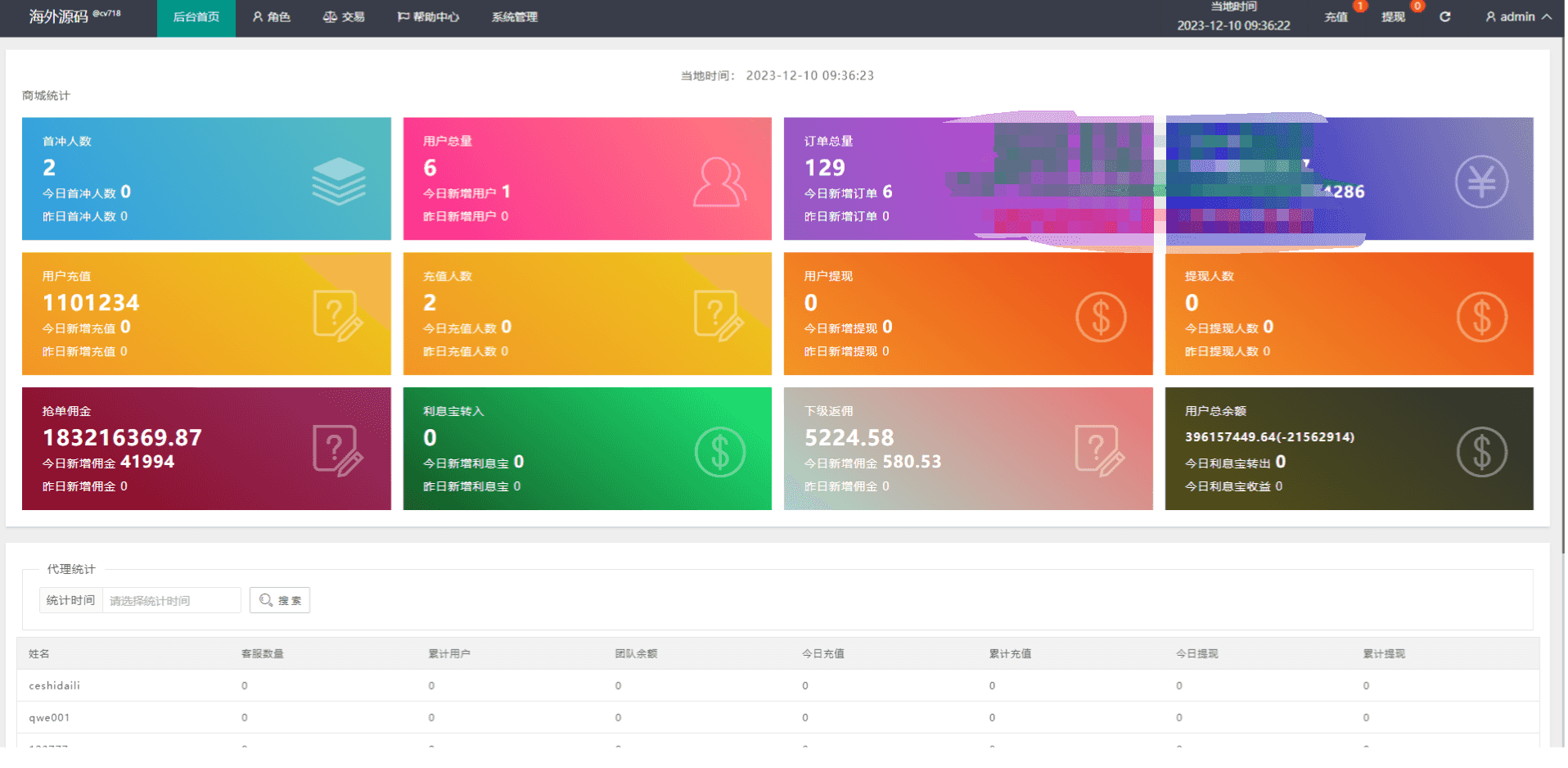The height and width of the screenshot is (768, 1568).
Task: Click the dollar icon in 用户提现 card
Action: 1100,317
